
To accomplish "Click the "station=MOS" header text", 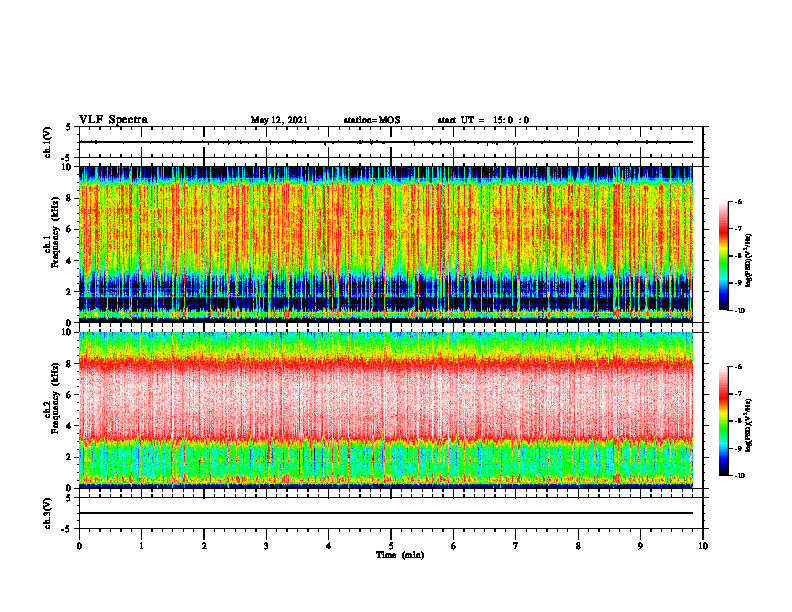I will pyautogui.click(x=372, y=120).
